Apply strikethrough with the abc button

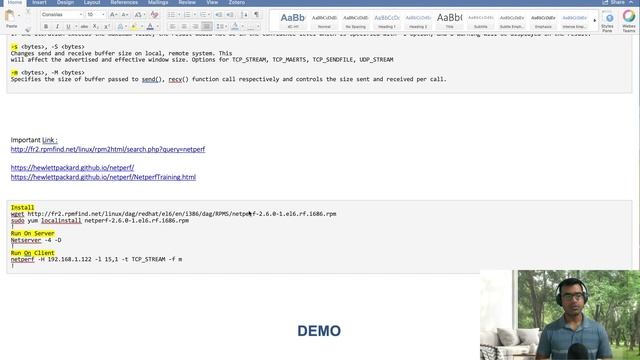click(84, 27)
